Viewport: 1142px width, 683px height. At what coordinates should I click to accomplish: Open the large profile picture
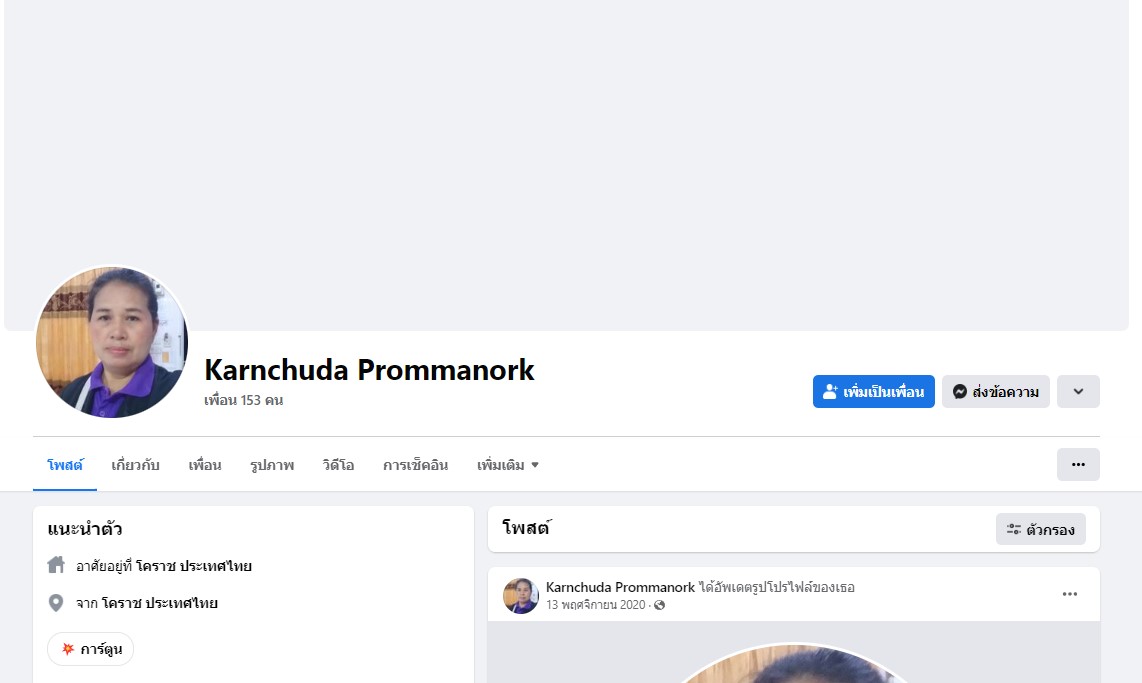111,342
